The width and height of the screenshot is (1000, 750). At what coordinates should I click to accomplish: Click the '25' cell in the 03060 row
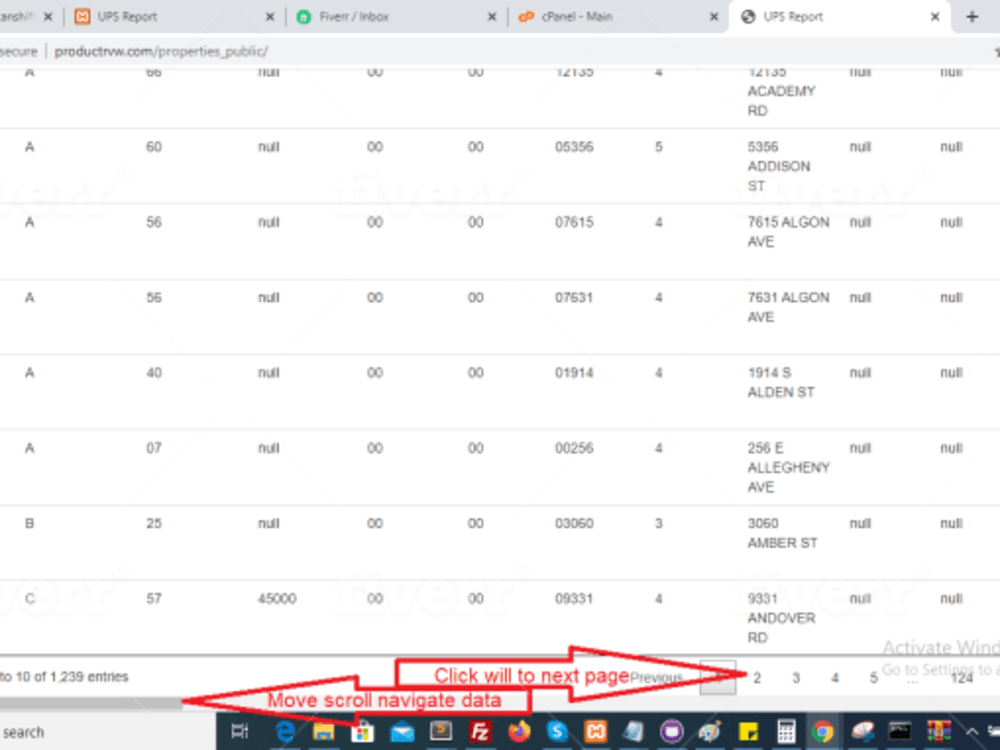[154, 524]
